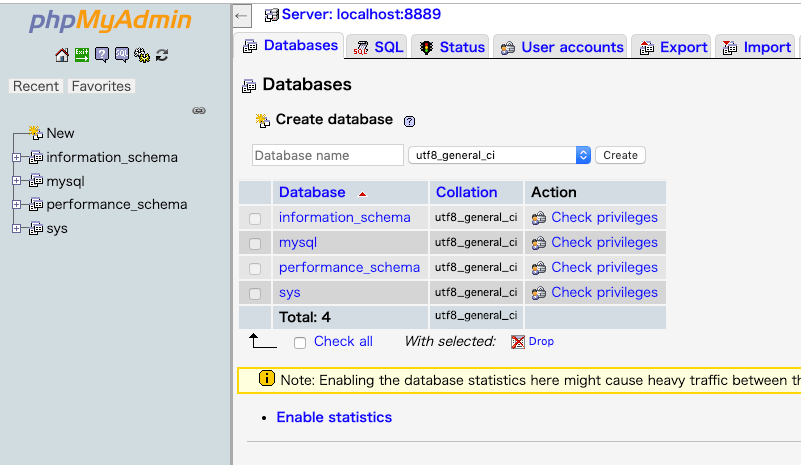
Task: Click the Drop link
Action: point(541,341)
